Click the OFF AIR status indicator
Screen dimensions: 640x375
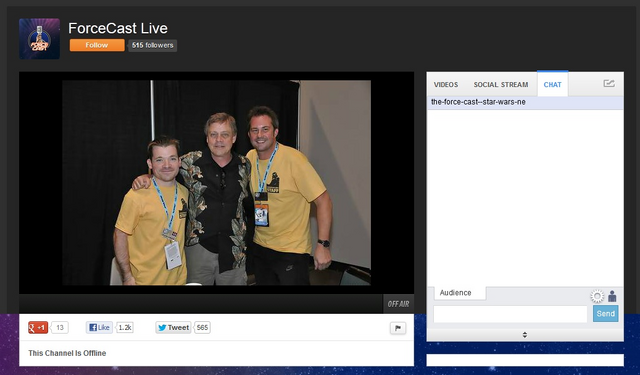click(398, 304)
